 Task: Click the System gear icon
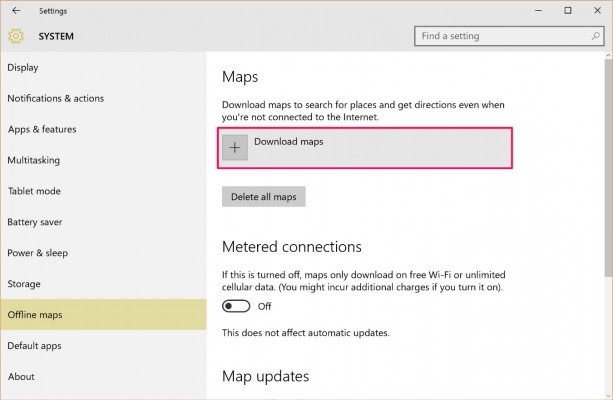pos(16,37)
